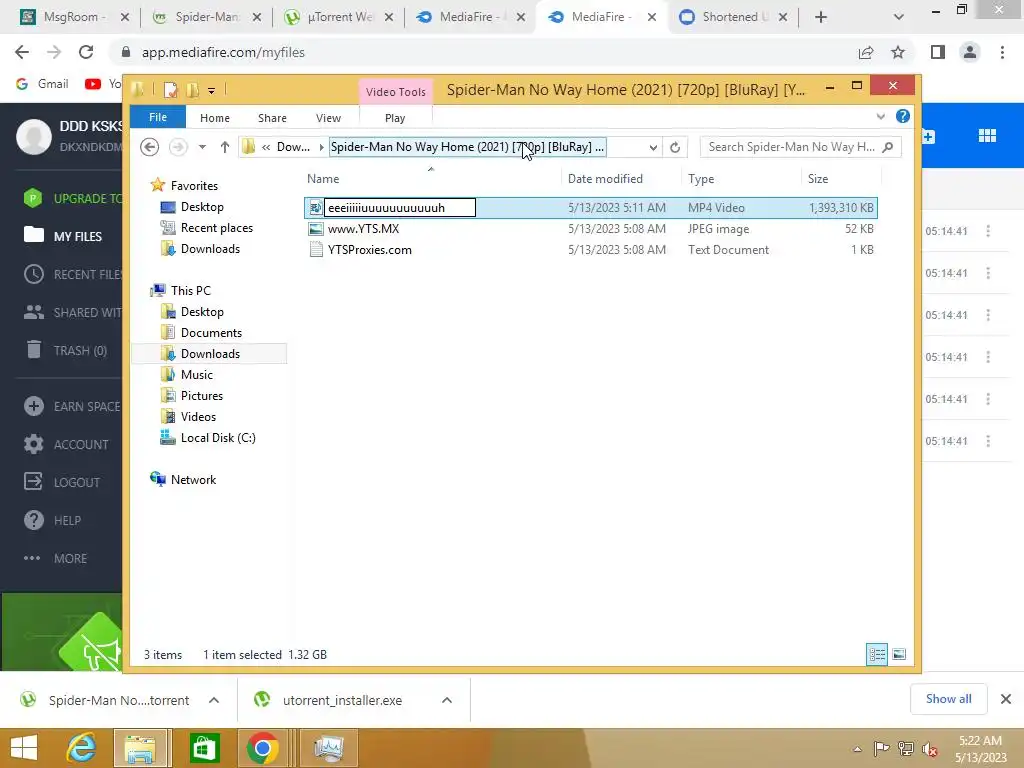The width and height of the screenshot is (1024, 768).
Task: Open the File ribbon tab in Explorer
Action: click(158, 118)
